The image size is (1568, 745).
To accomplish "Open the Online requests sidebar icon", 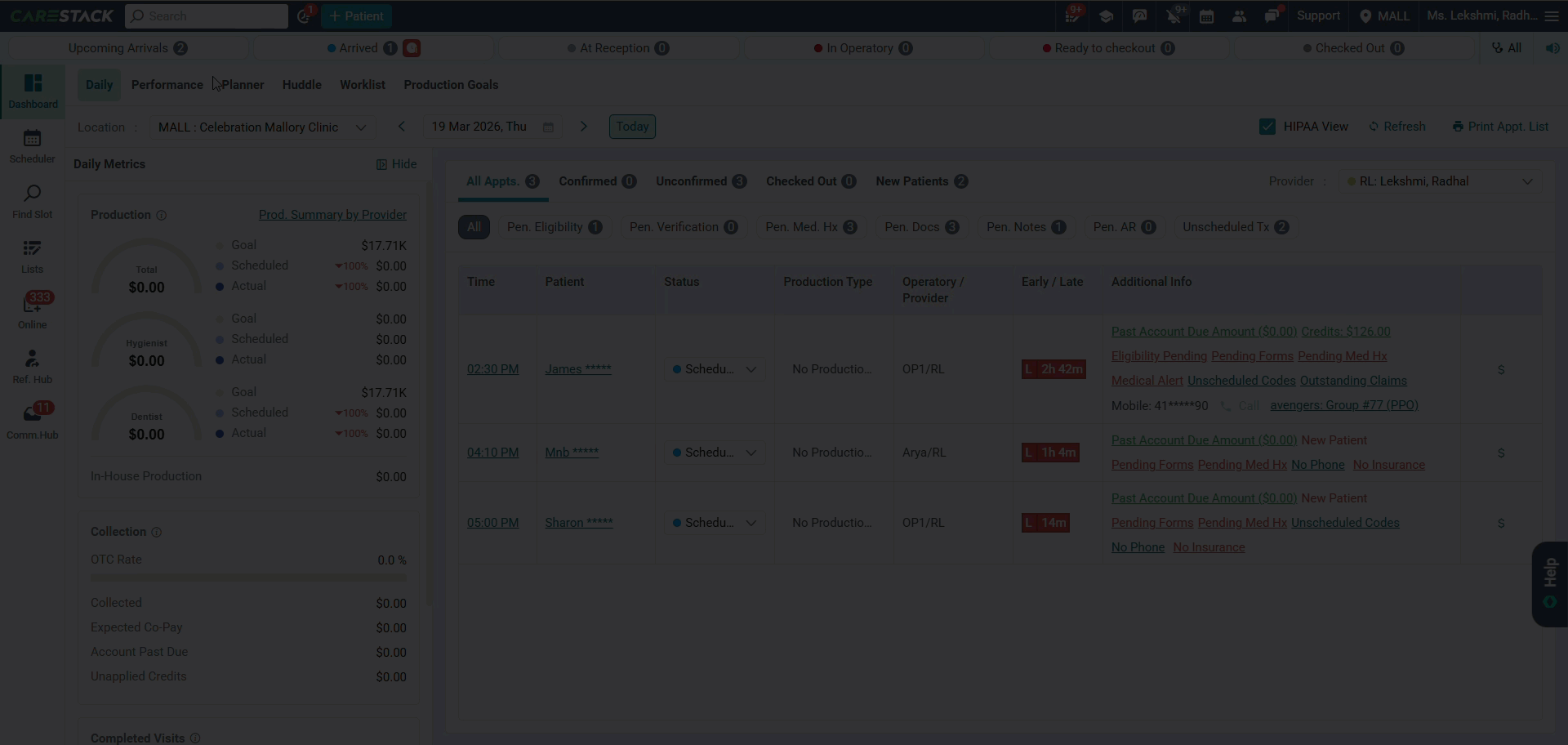I will coord(33,311).
